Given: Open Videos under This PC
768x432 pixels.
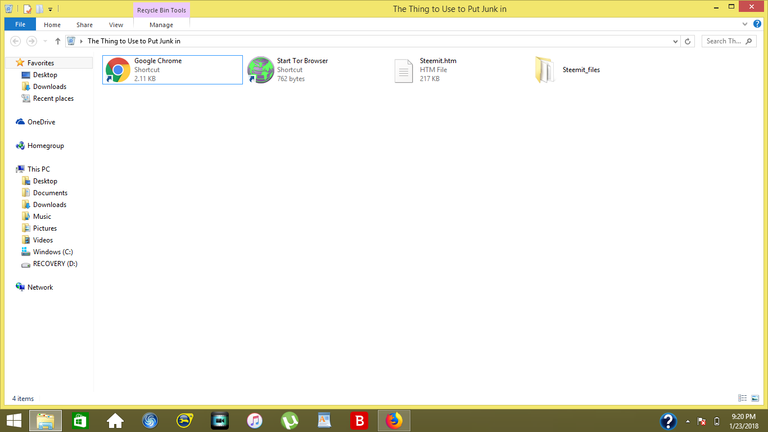Looking at the screenshot, I should (43, 240).
